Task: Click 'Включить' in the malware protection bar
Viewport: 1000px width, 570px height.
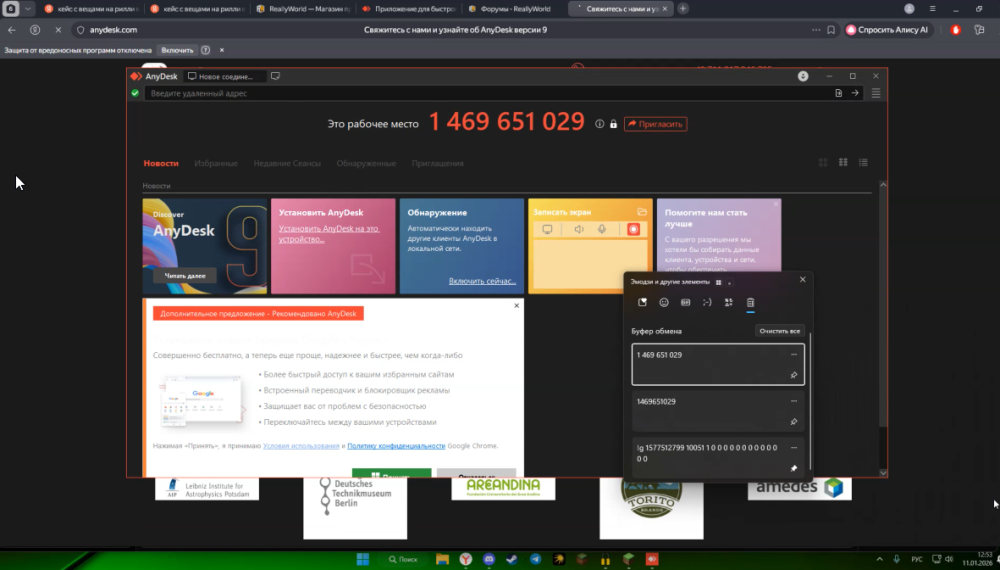Action: click(177, 50)
